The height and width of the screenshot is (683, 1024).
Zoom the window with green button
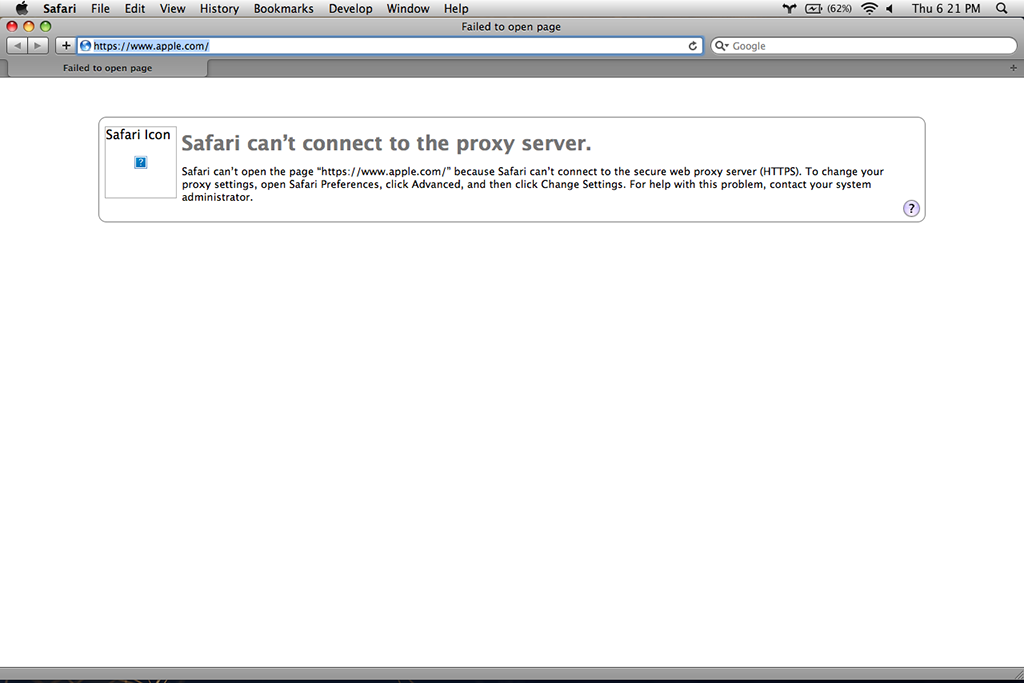pyautogui.click(x=46, y=26)
